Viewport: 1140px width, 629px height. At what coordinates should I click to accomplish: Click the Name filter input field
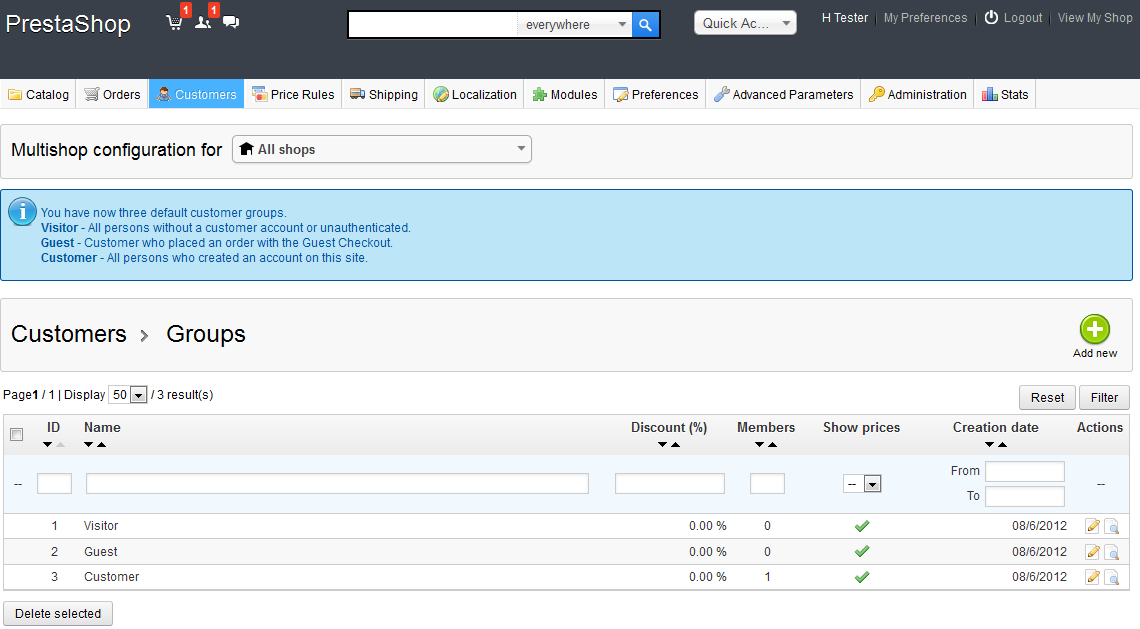[337, 484]
